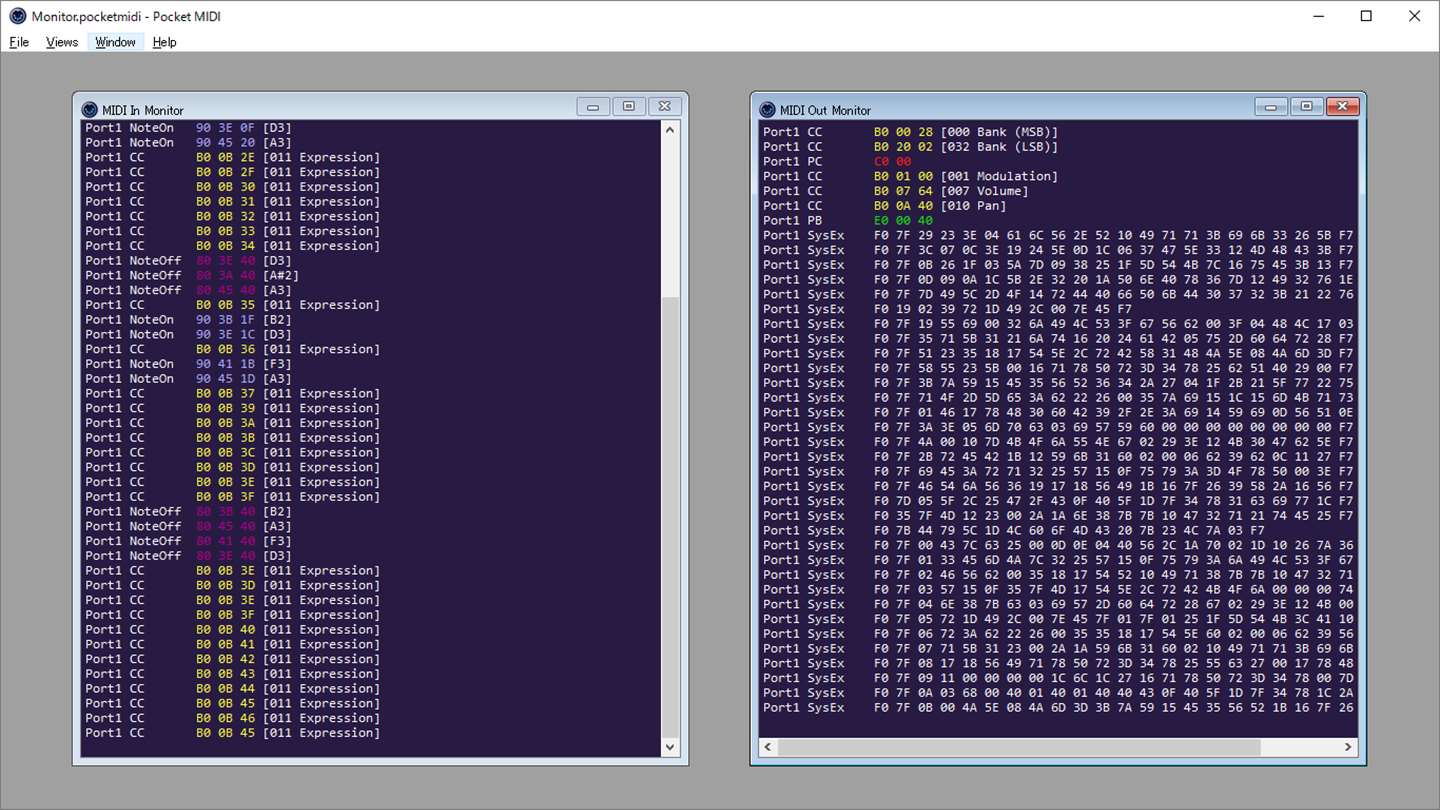Select the PC row 'C0 00'

pos(837,162)
